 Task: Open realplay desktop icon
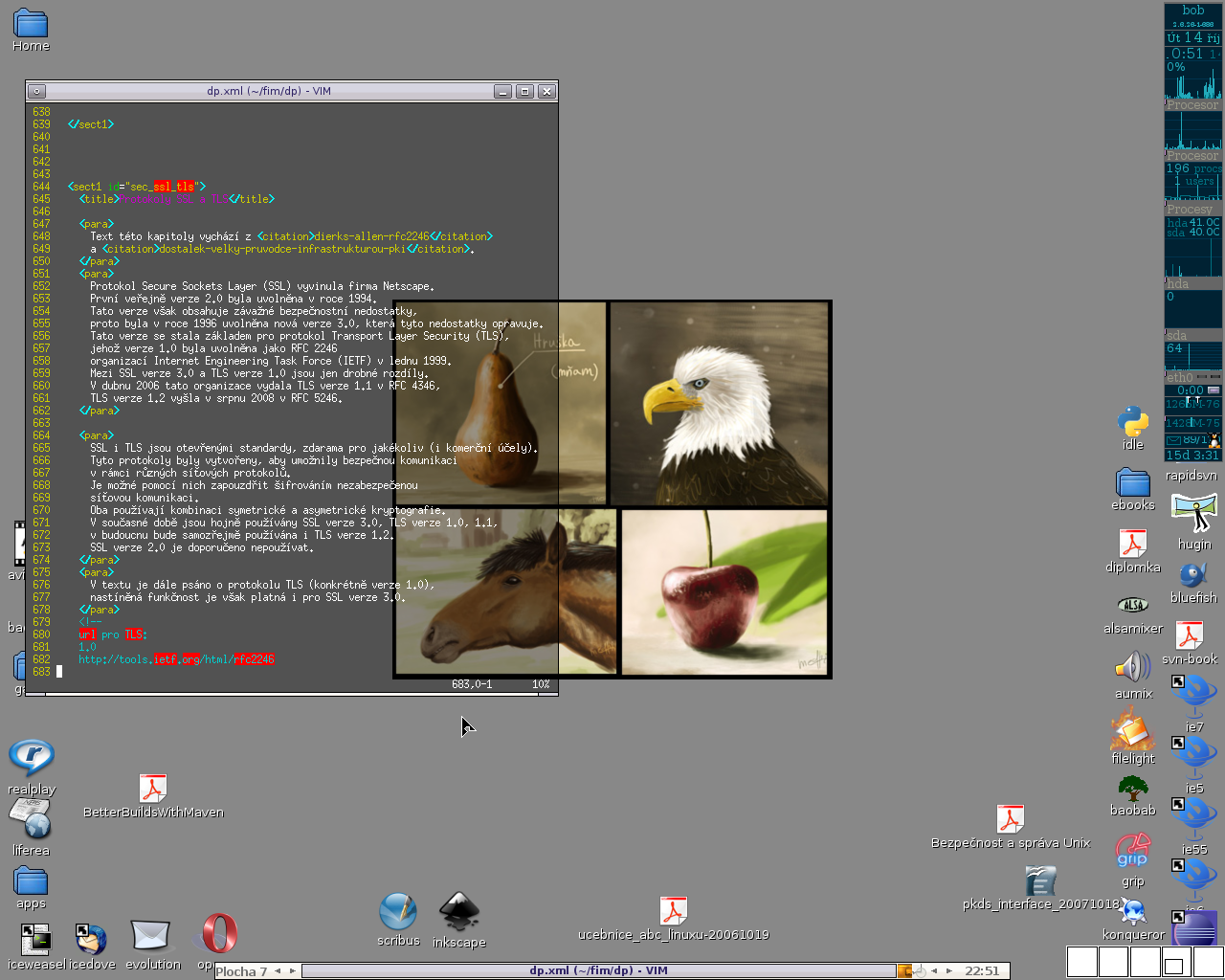click(x=32, y=757)
